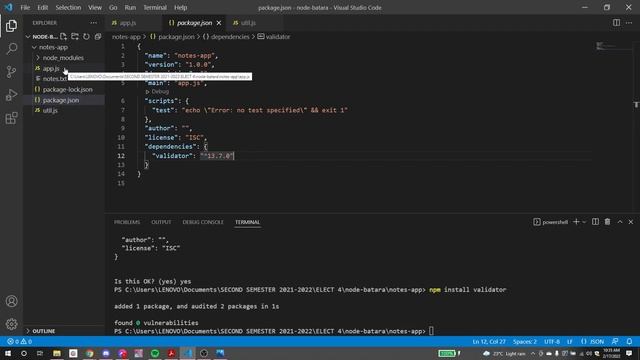
Task: Open the Extensions view
Action: (x=11, y=118)
